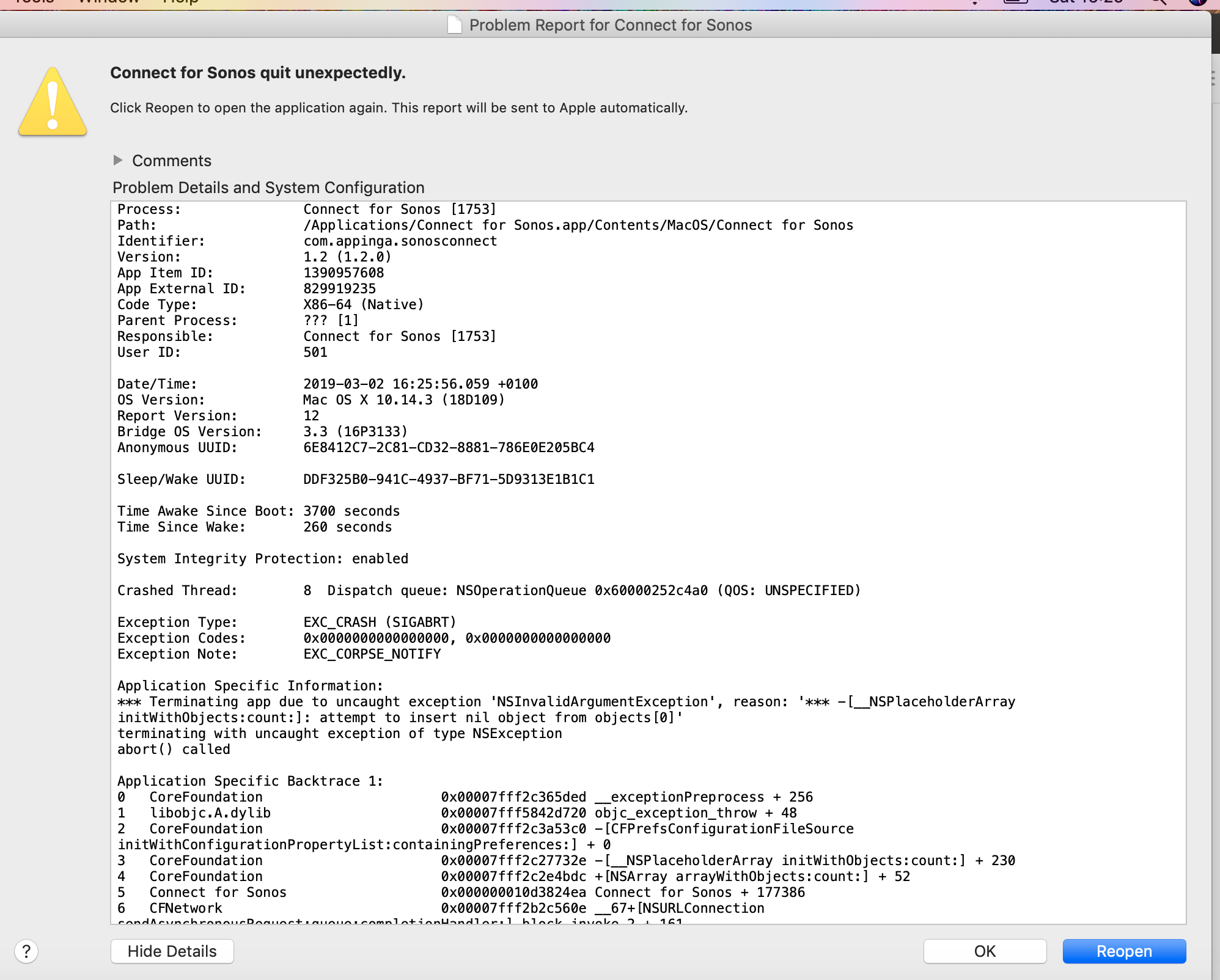Click the Date/Time value 2019-03-02 16:25:56.059

point(397,384)
